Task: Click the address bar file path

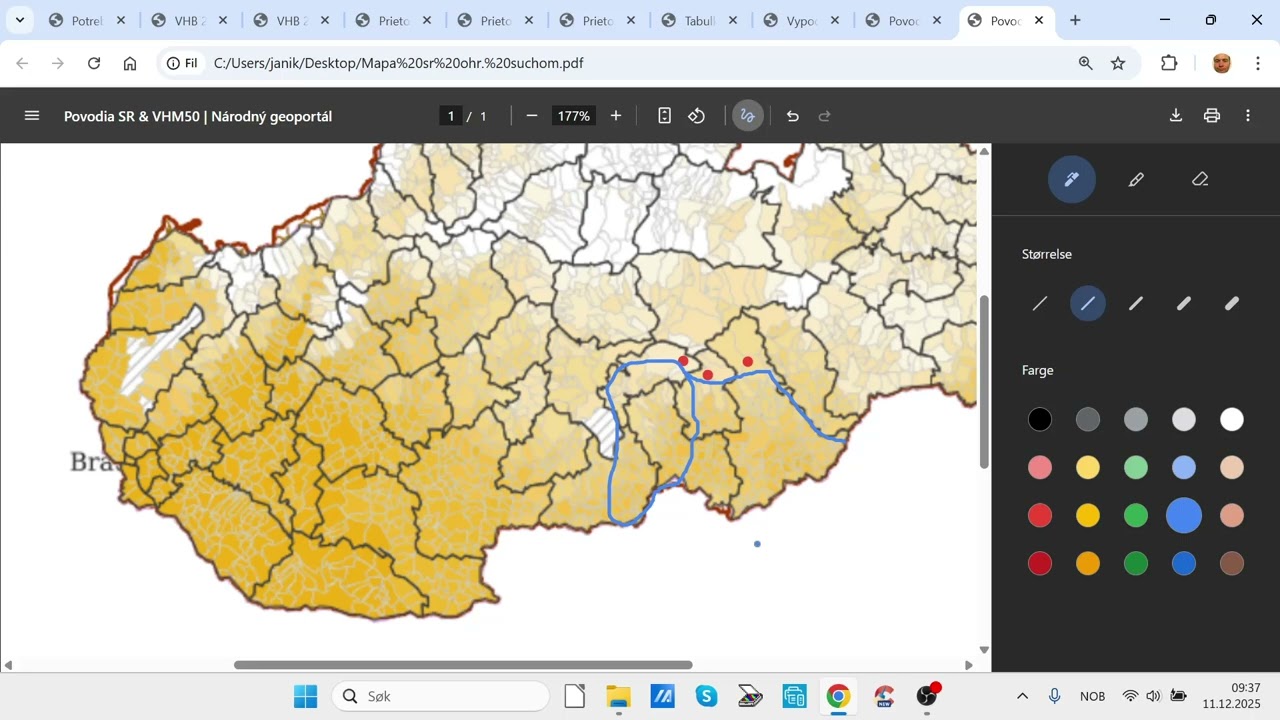Action: pyautogui.click(x=398, y=63)
